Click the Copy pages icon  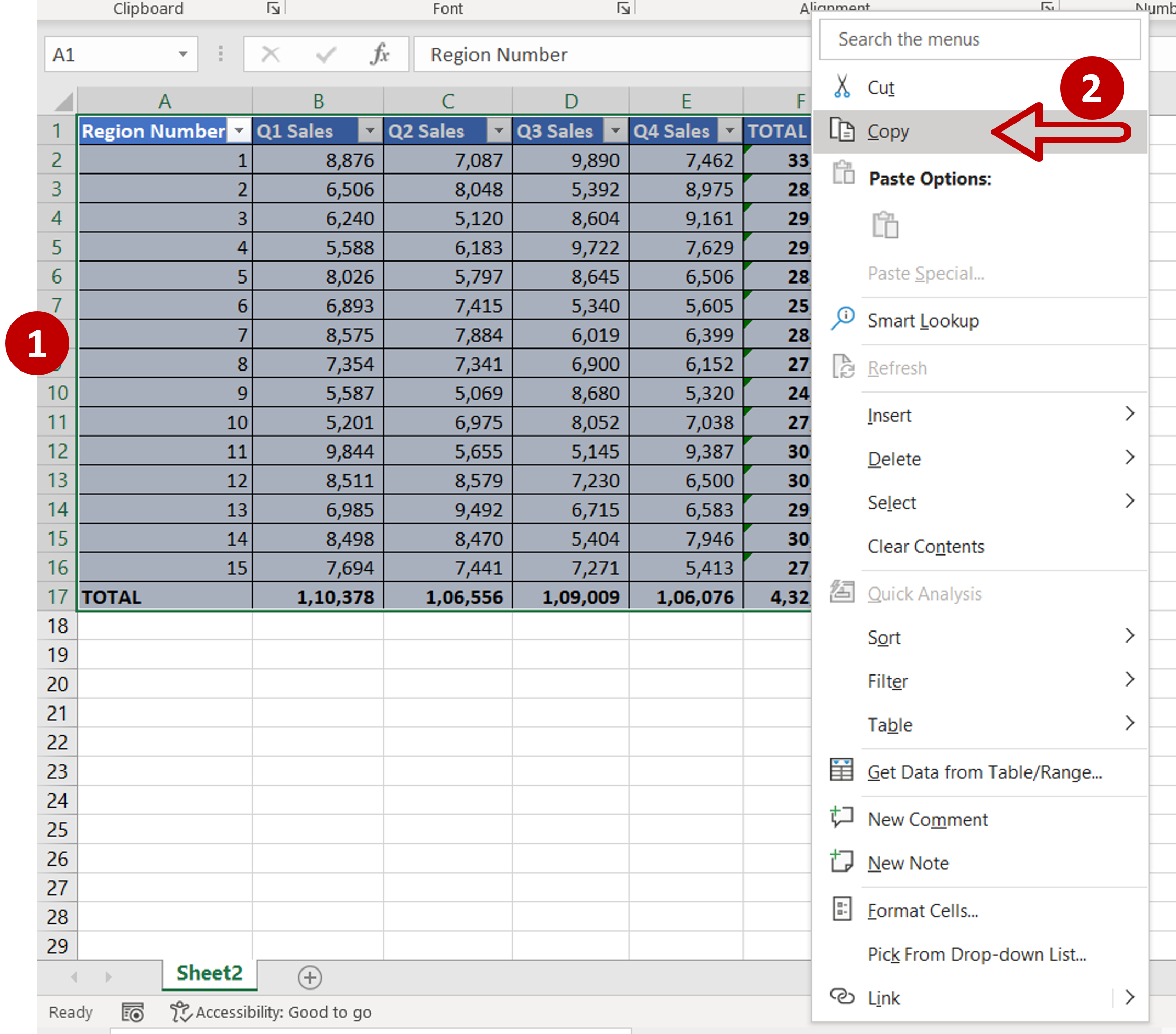pos(841,130)
